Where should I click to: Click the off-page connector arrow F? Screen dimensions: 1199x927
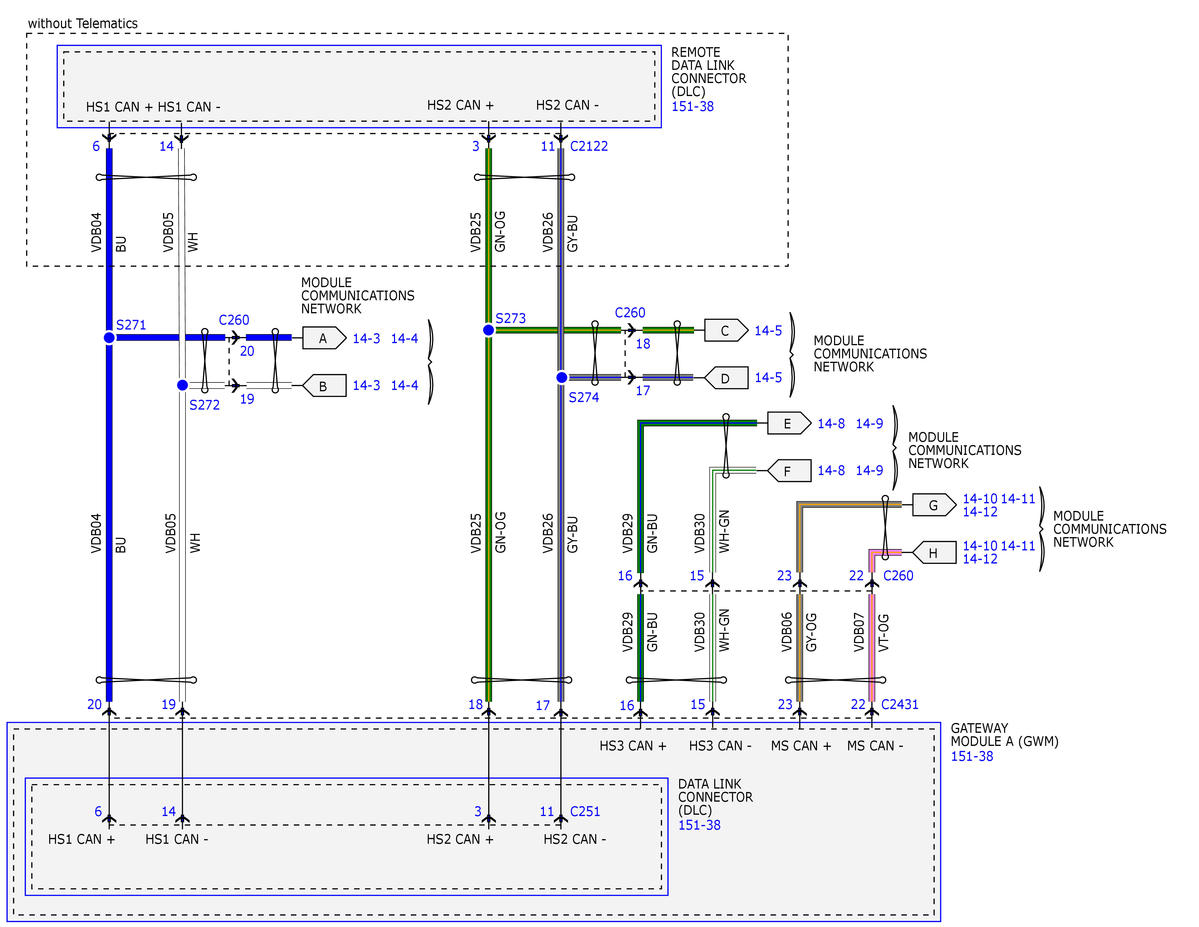tap(788, 469)
